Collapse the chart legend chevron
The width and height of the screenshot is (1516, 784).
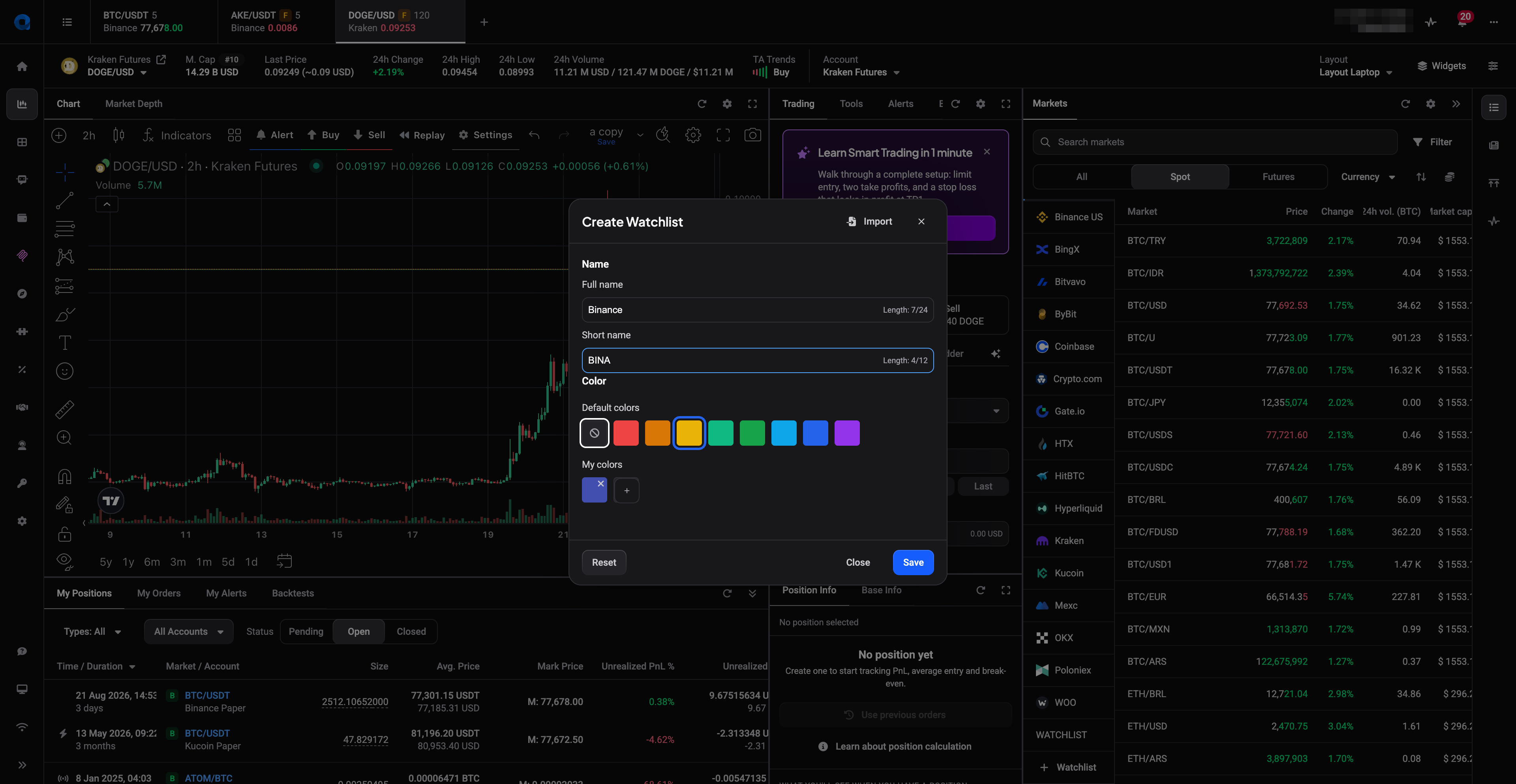coord(107,204)
